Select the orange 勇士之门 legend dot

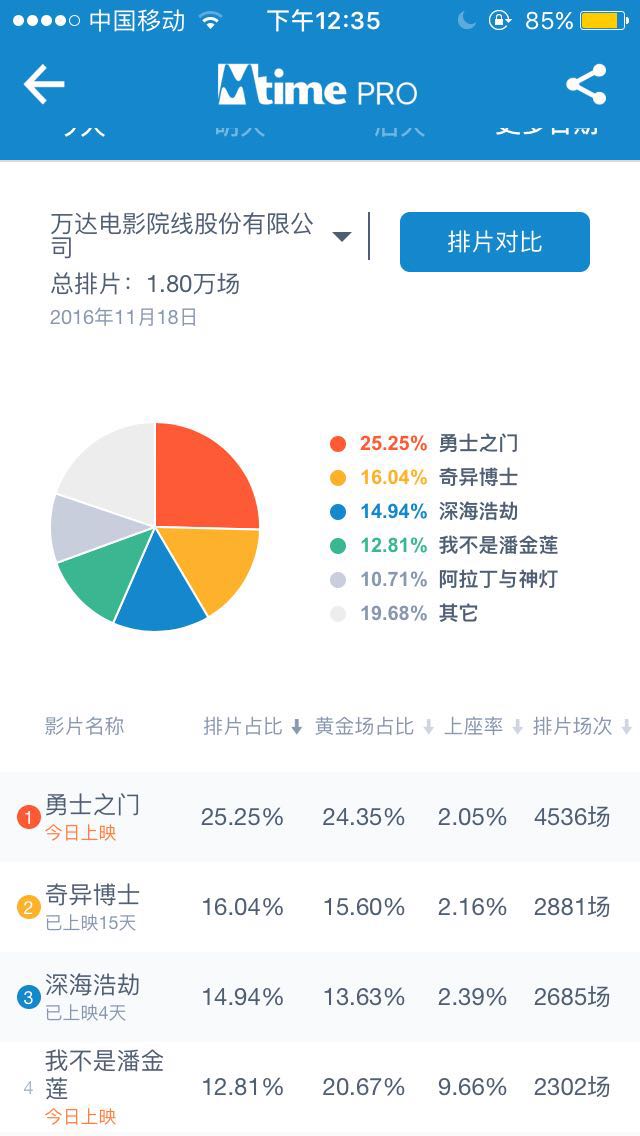click(x=338, y=444)
